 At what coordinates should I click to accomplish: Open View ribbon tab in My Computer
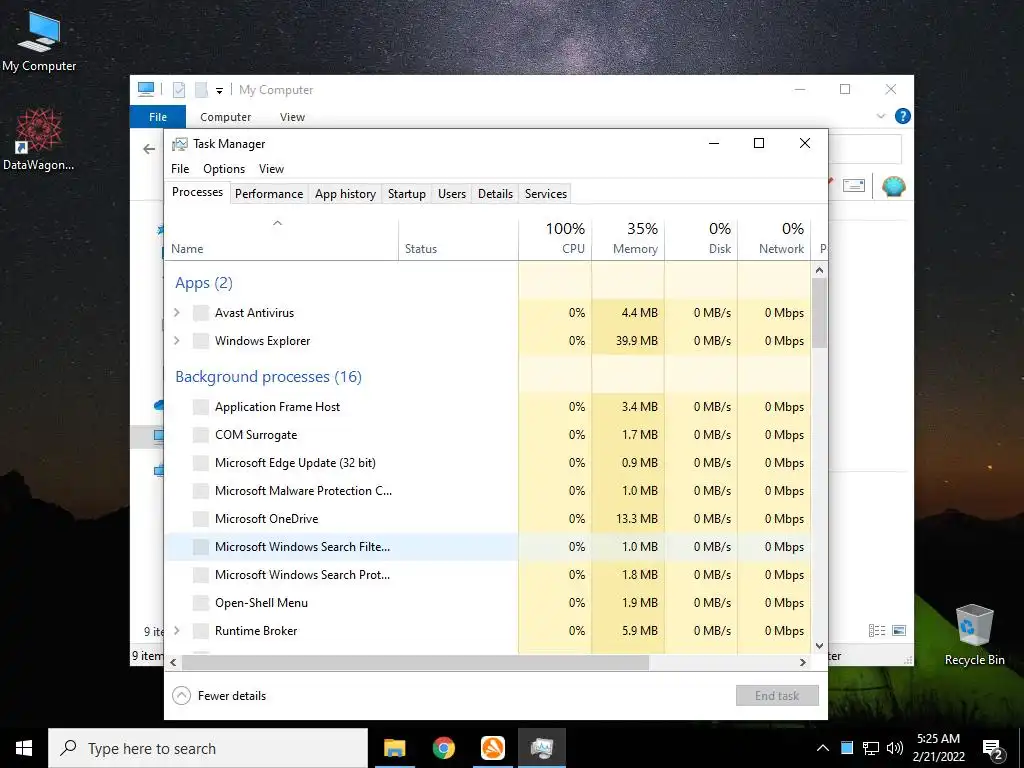[x=293, y=117]
